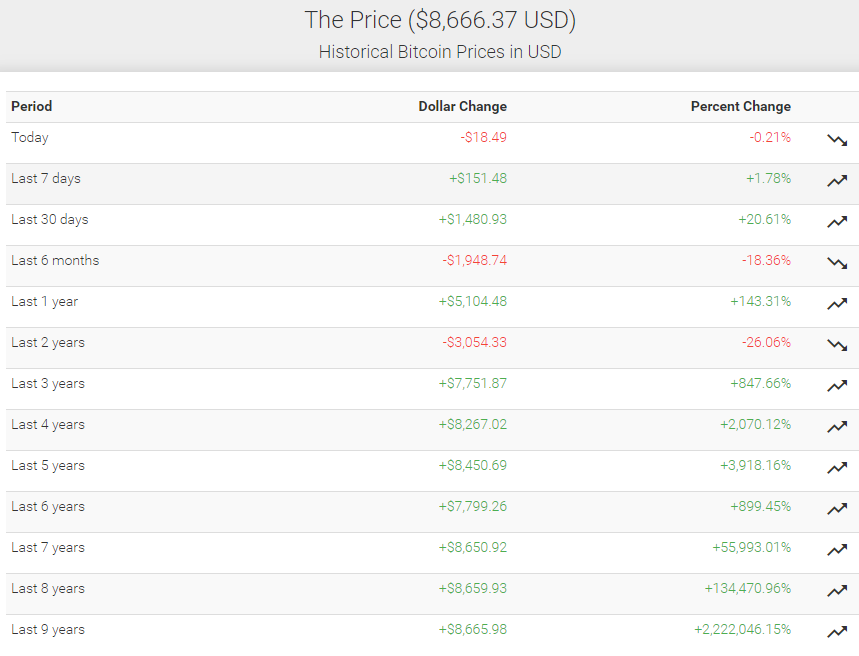Click the trend icon in Last 7 years row
The height and width of the screenshot is (656, 859).
coord(837,550)
